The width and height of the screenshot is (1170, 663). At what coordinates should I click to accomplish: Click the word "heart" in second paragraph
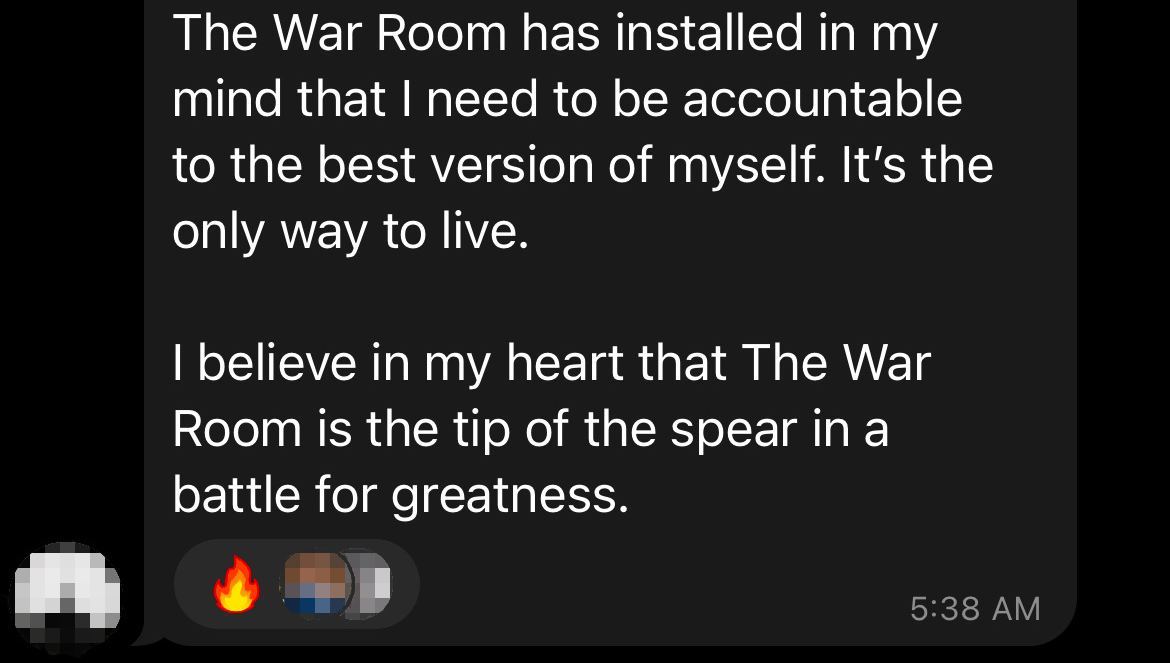(x=565, y=365)
